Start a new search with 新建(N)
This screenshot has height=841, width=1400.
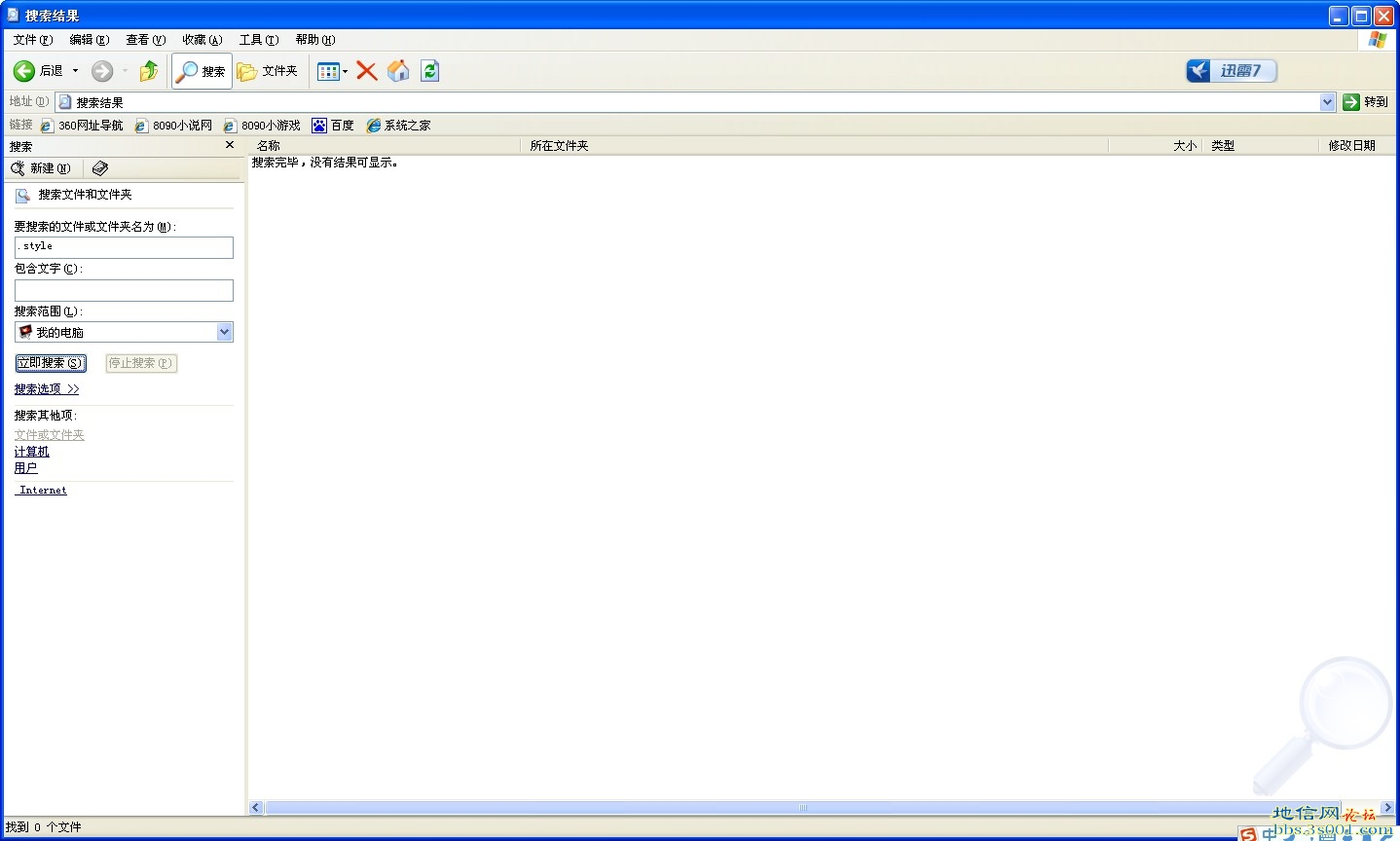41,168
